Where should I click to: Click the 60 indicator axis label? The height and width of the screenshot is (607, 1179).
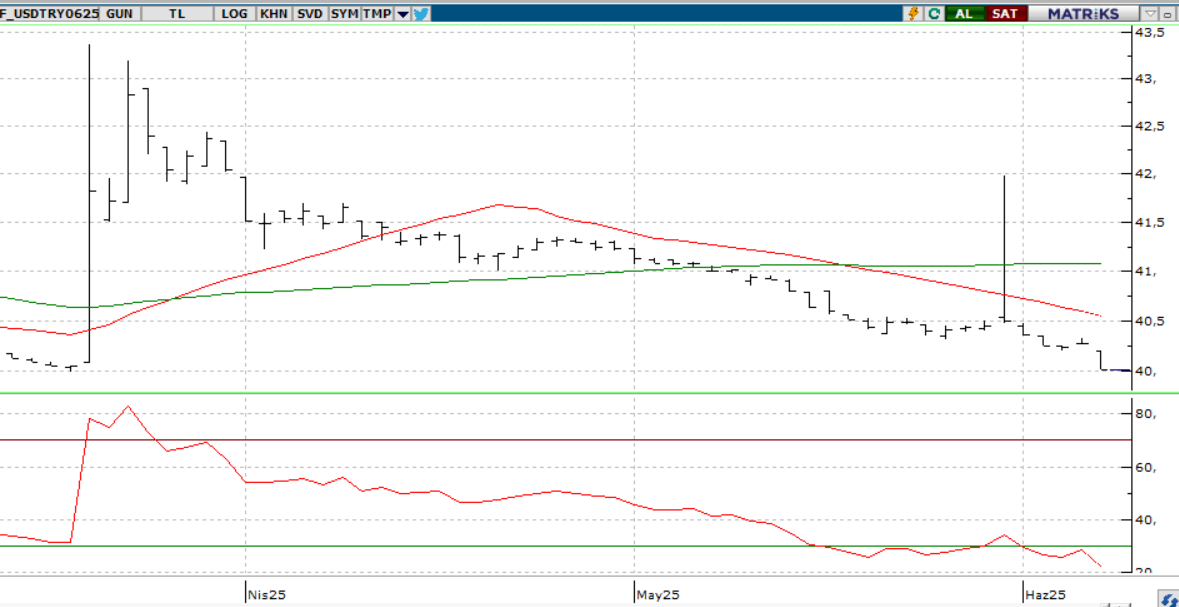click(1145, 467)
